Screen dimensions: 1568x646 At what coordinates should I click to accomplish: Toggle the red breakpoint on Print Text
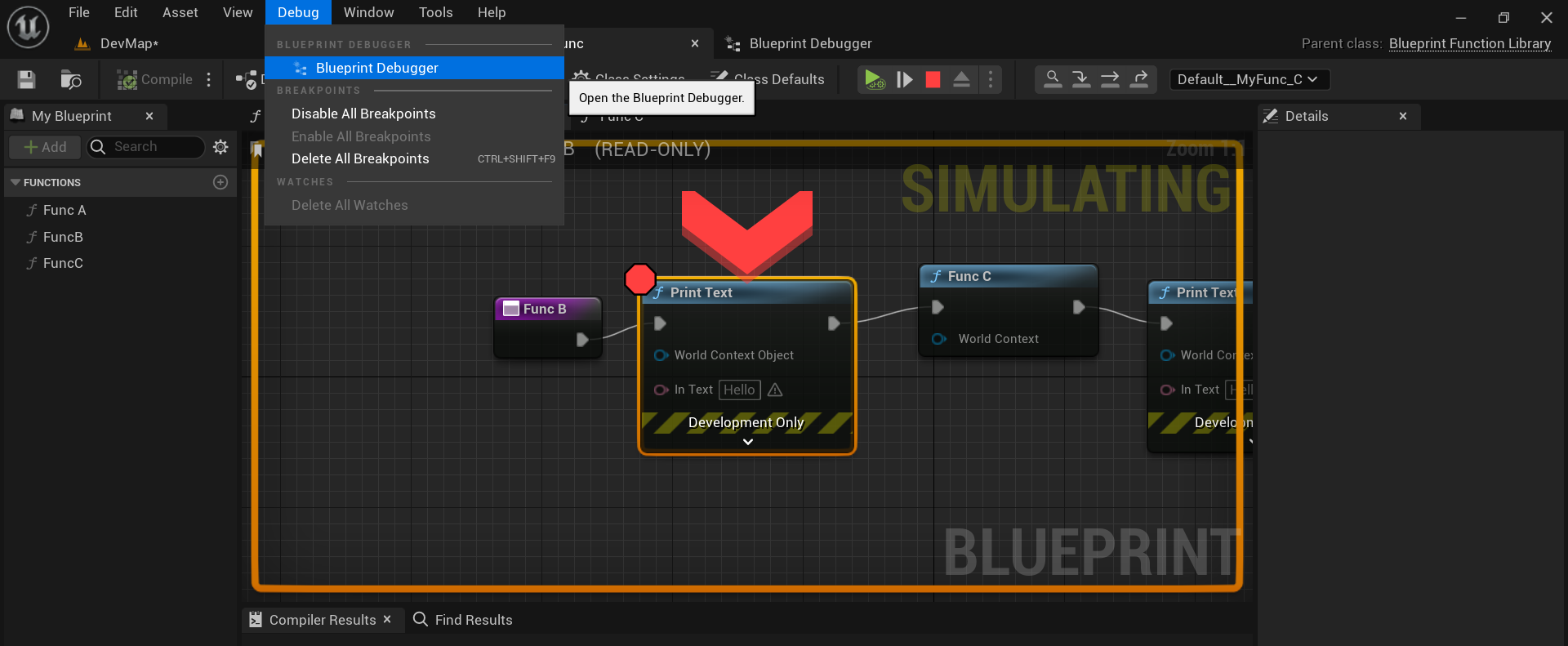640,279
